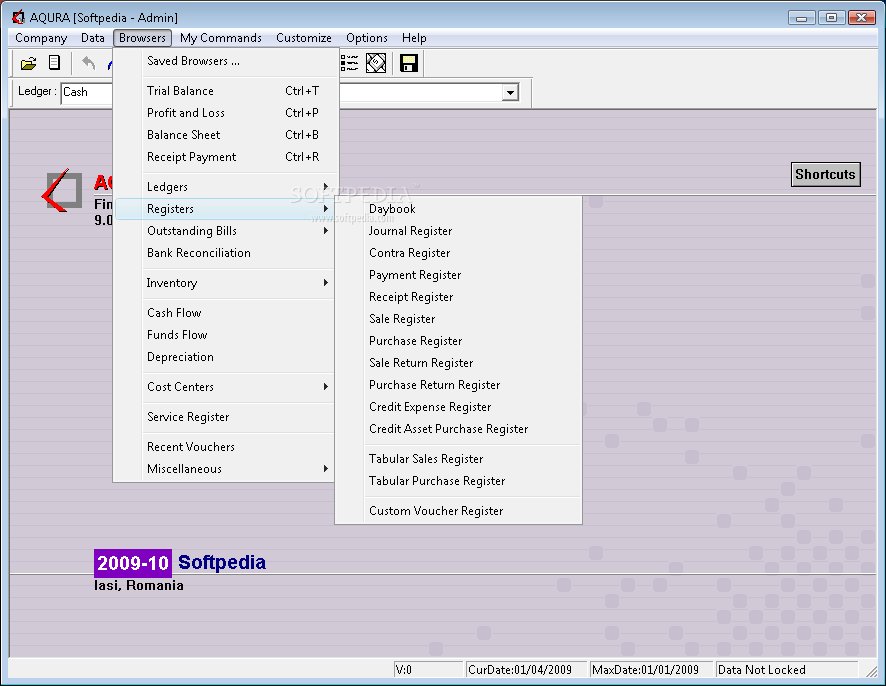Select Balance Sheet menu item
Screen dimensions: 886x686
coord(226,134)
